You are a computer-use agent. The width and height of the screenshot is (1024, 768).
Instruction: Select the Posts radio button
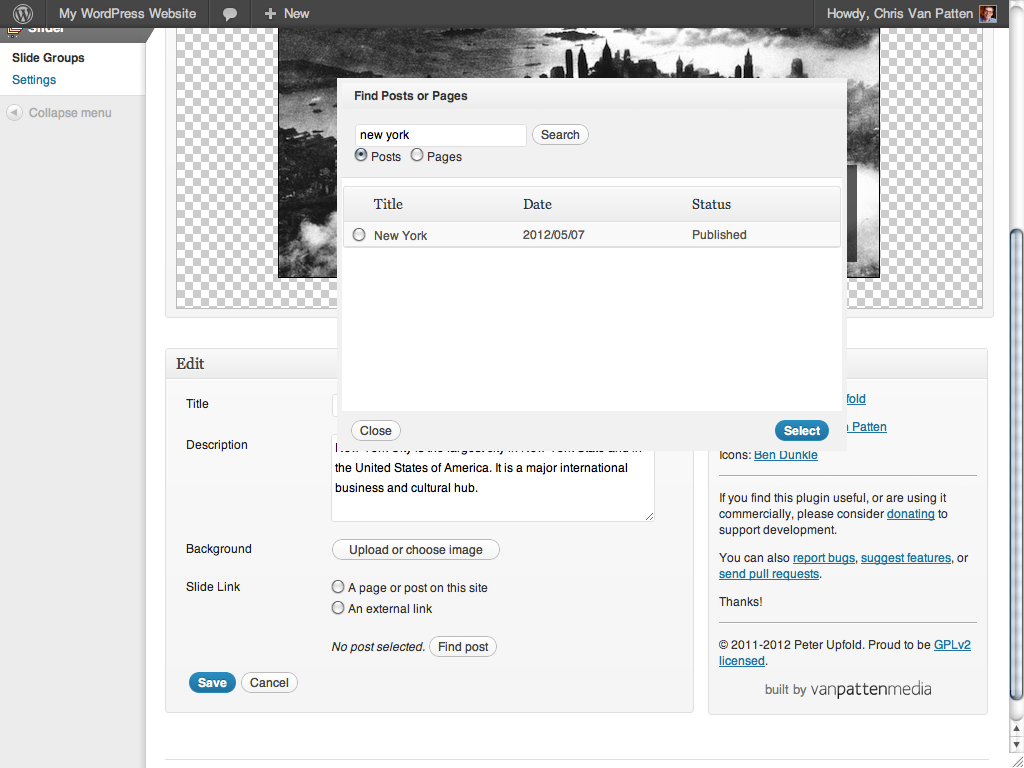coord(361,155)
